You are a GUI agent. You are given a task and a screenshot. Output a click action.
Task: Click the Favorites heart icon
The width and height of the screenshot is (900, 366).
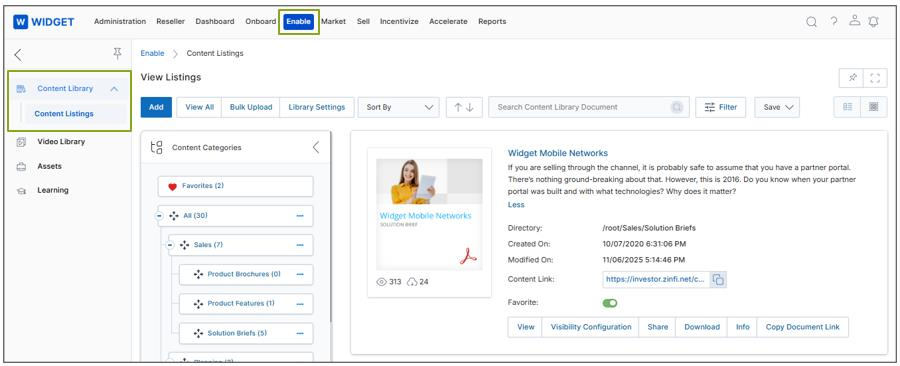click(x=172, y=186)
